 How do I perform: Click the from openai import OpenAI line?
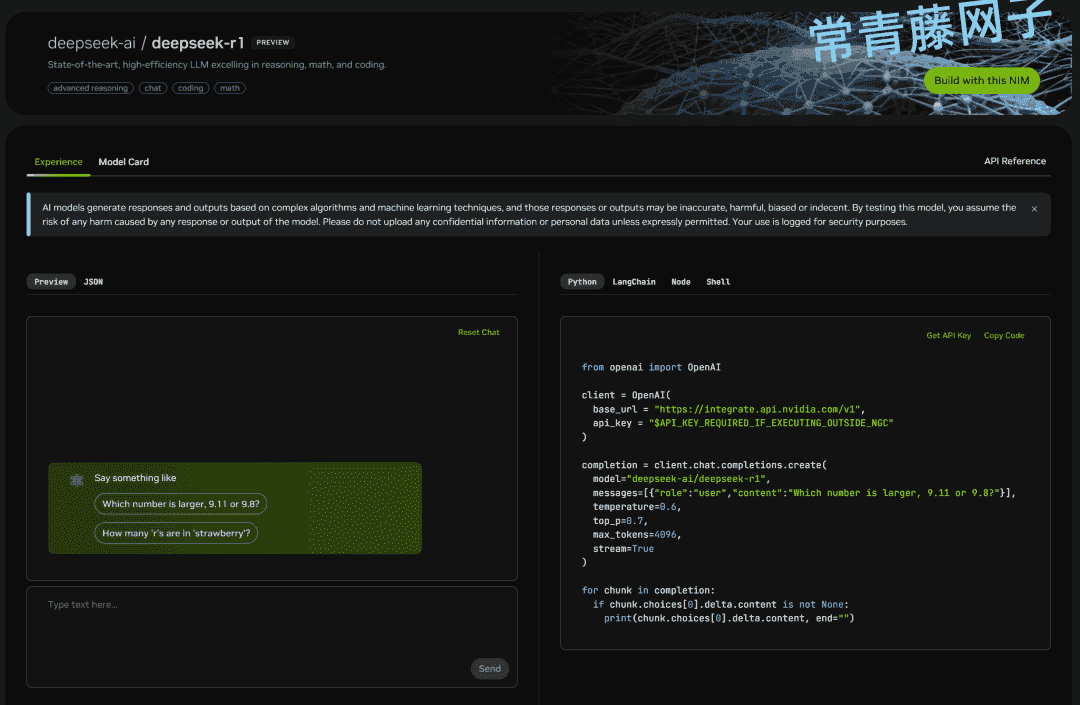click(x=651, y=368)
